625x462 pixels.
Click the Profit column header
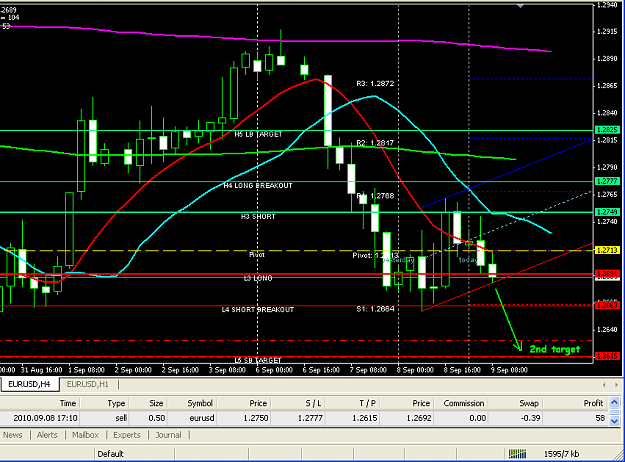click(576, 403)
